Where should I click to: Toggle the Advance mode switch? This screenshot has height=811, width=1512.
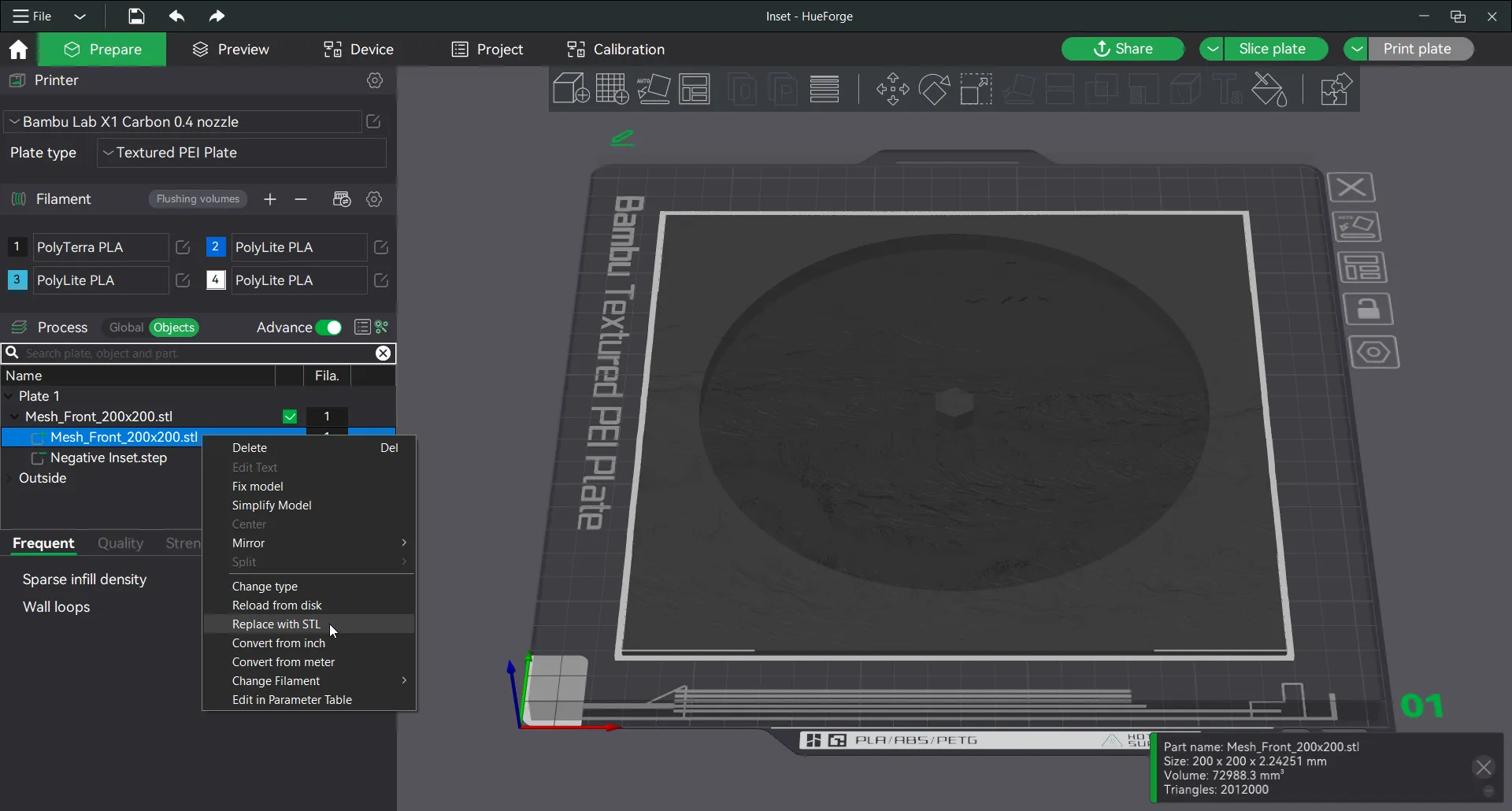[x=328, y=328]
